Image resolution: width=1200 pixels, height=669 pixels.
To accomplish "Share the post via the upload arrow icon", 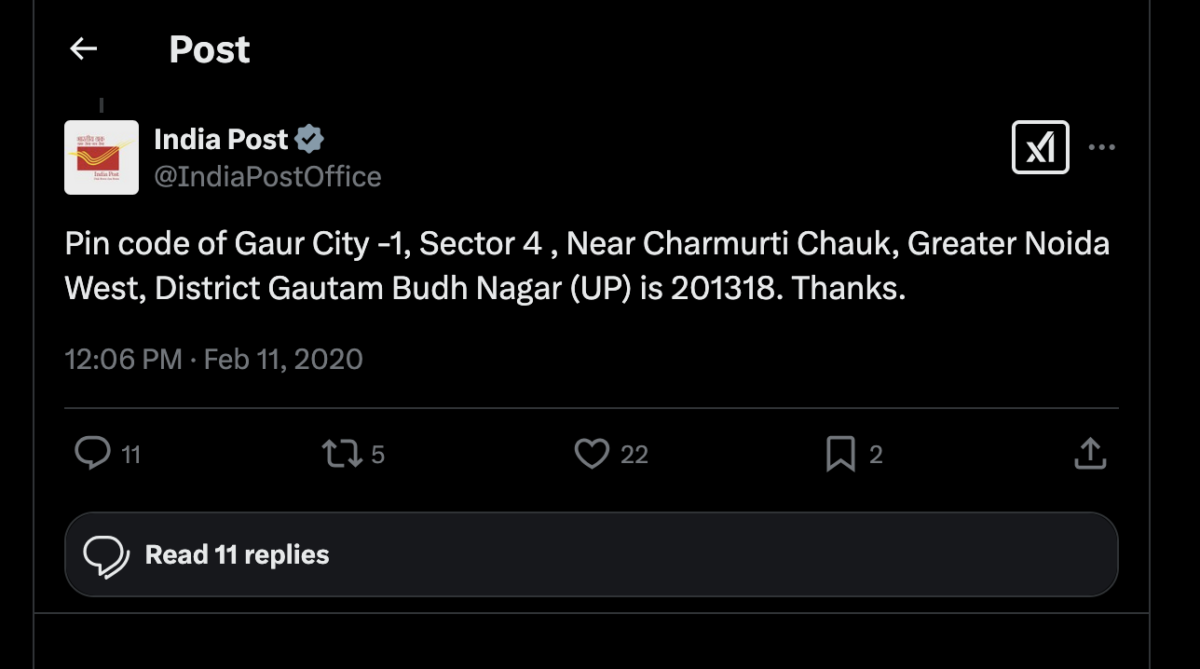I will 1089,454.
